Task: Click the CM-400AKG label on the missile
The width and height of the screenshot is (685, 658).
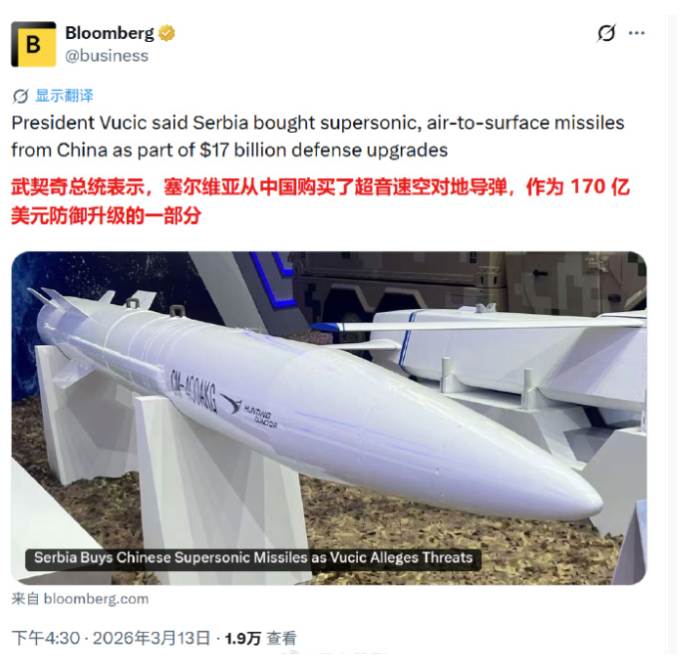Action: pos(192,390)
